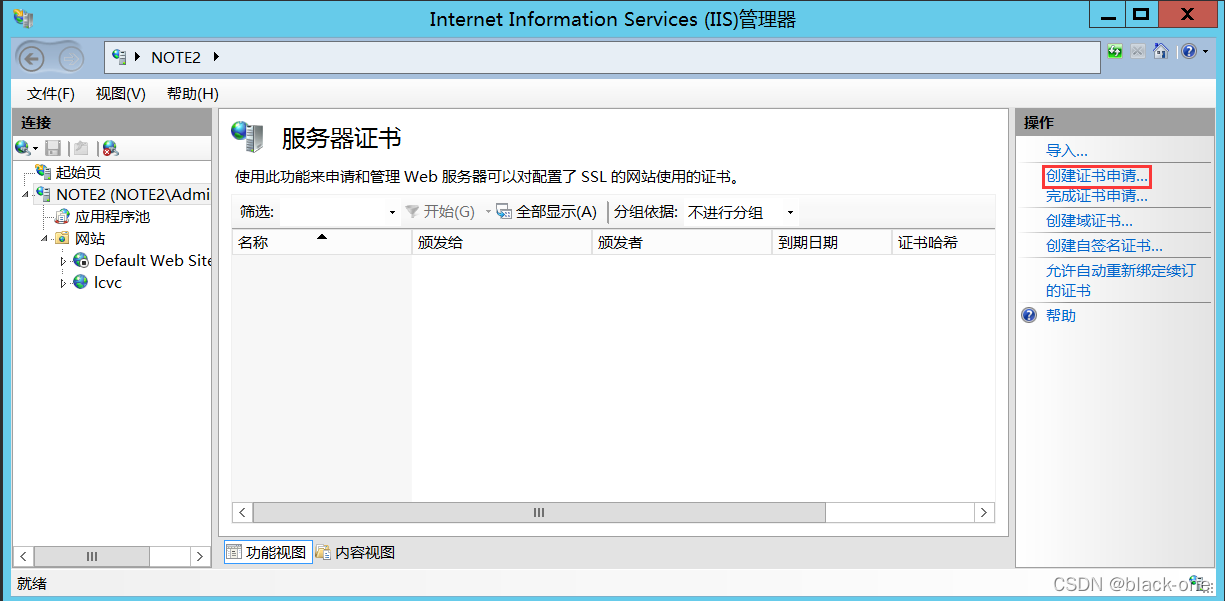Go to home via house icon
Screen dimensions: 1225x601
(1161, 51)
